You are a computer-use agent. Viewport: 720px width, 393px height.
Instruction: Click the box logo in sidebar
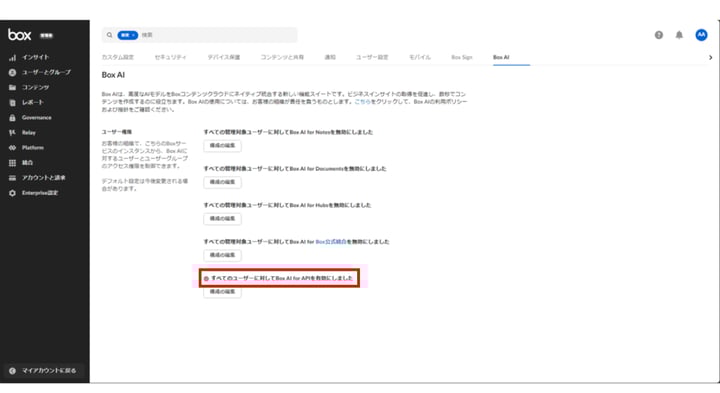tap(19, 35)
